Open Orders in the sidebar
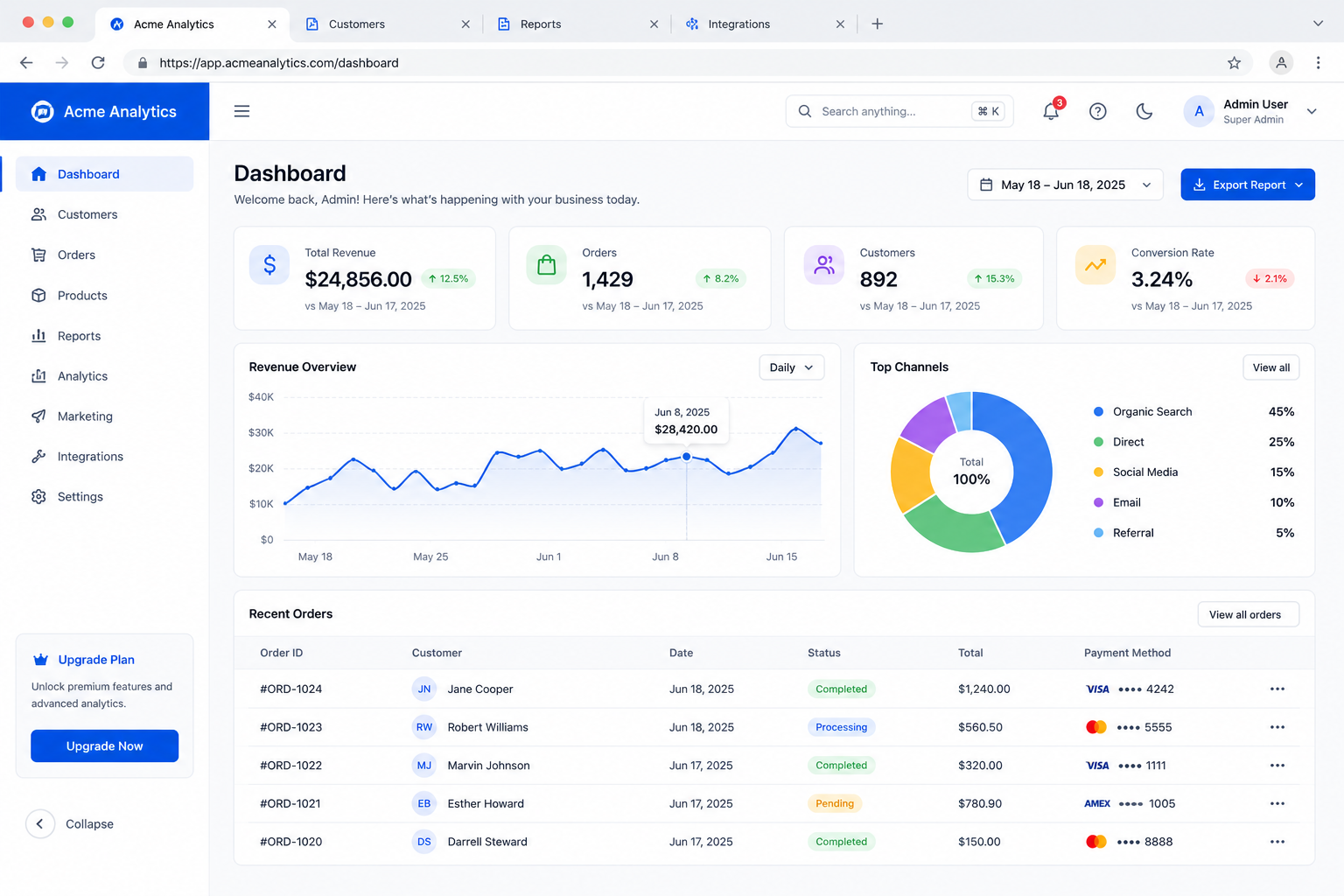Image resolution: width=1344 pixels, height=896 pixels. (104, 255)
